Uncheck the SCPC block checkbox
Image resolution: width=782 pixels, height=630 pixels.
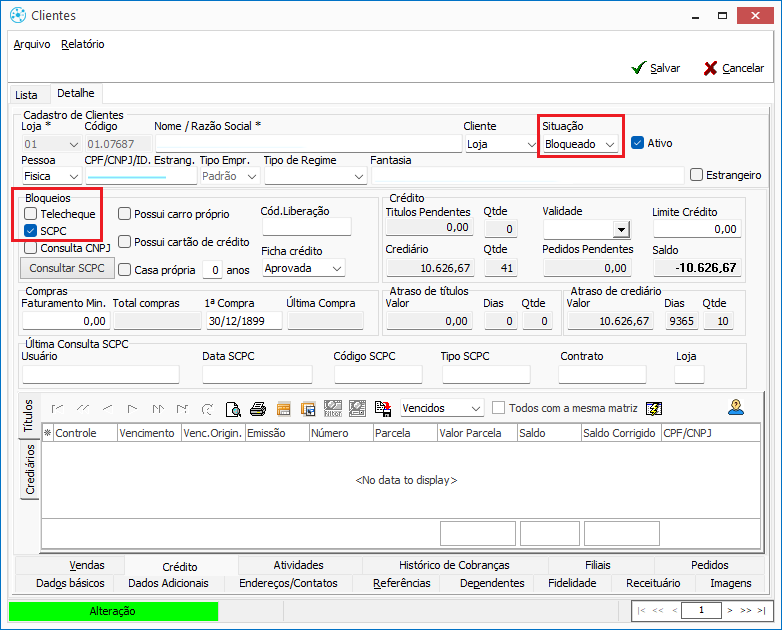pos(30,230)
